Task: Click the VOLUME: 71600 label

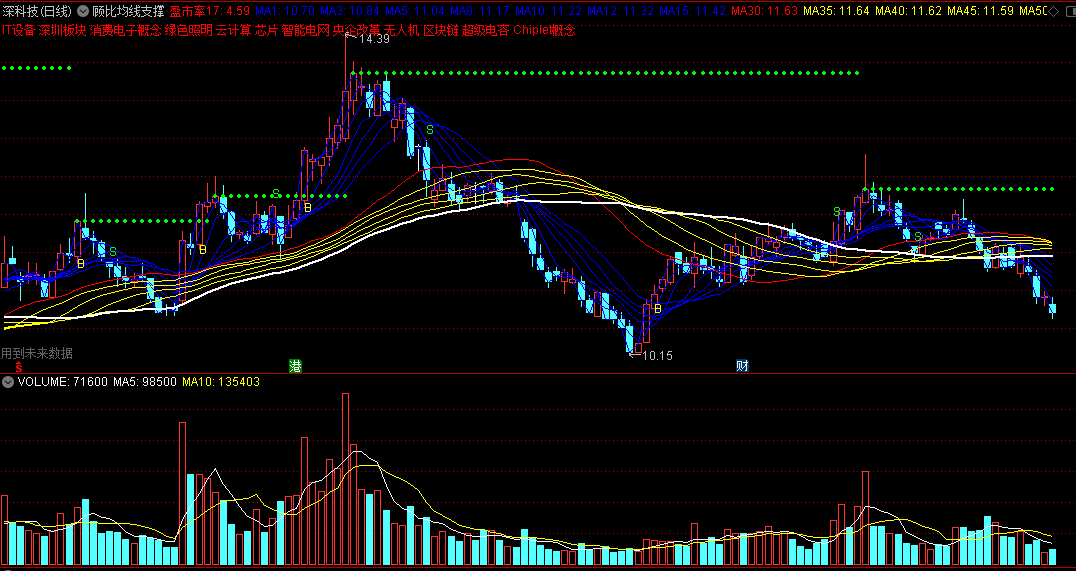Action: [62, 382]
